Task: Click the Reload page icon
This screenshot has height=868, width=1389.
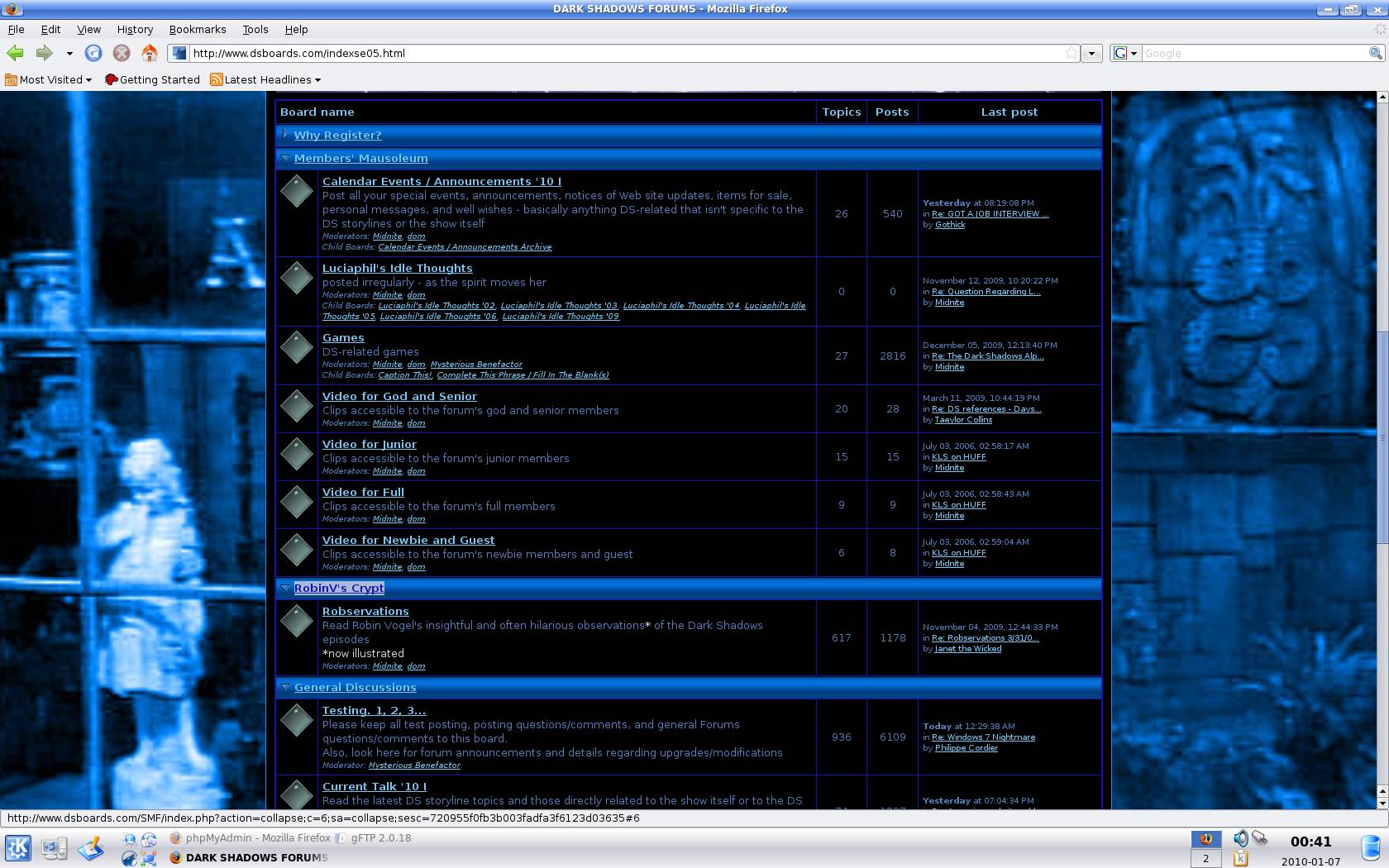Action: (93, 53)
